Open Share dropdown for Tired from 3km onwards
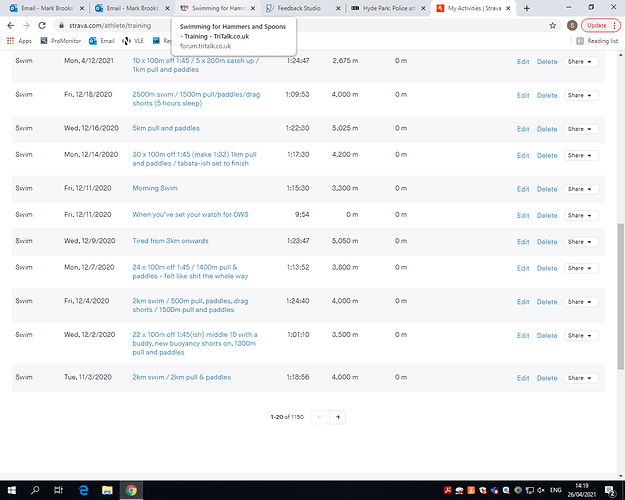 [581, 242]
